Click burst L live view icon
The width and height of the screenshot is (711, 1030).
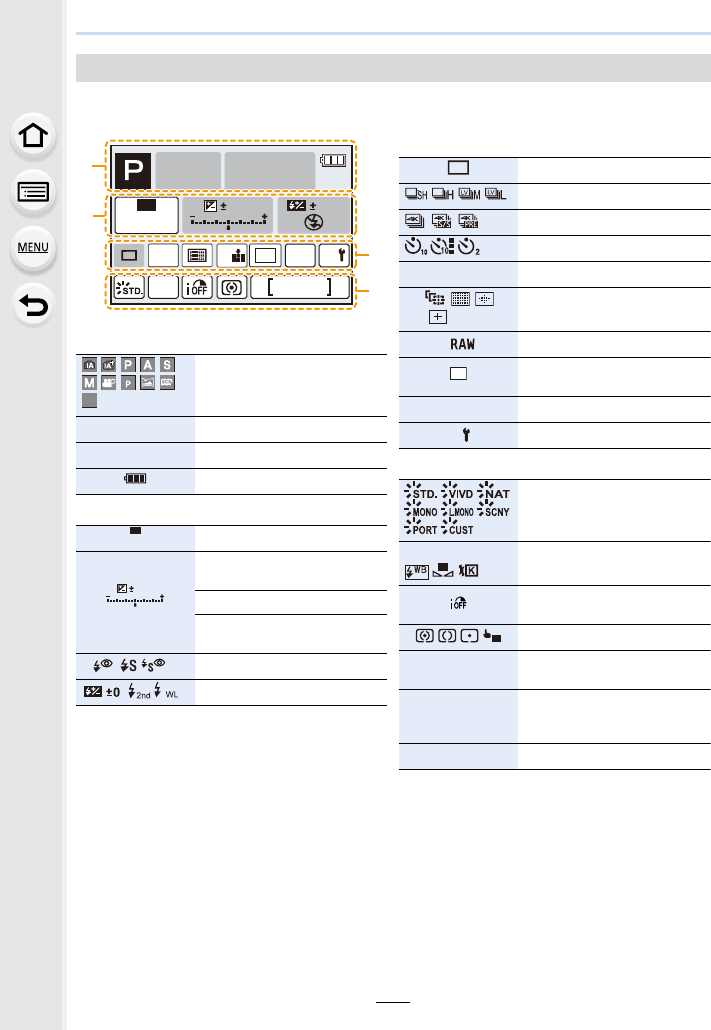click(x=495, y=194)
